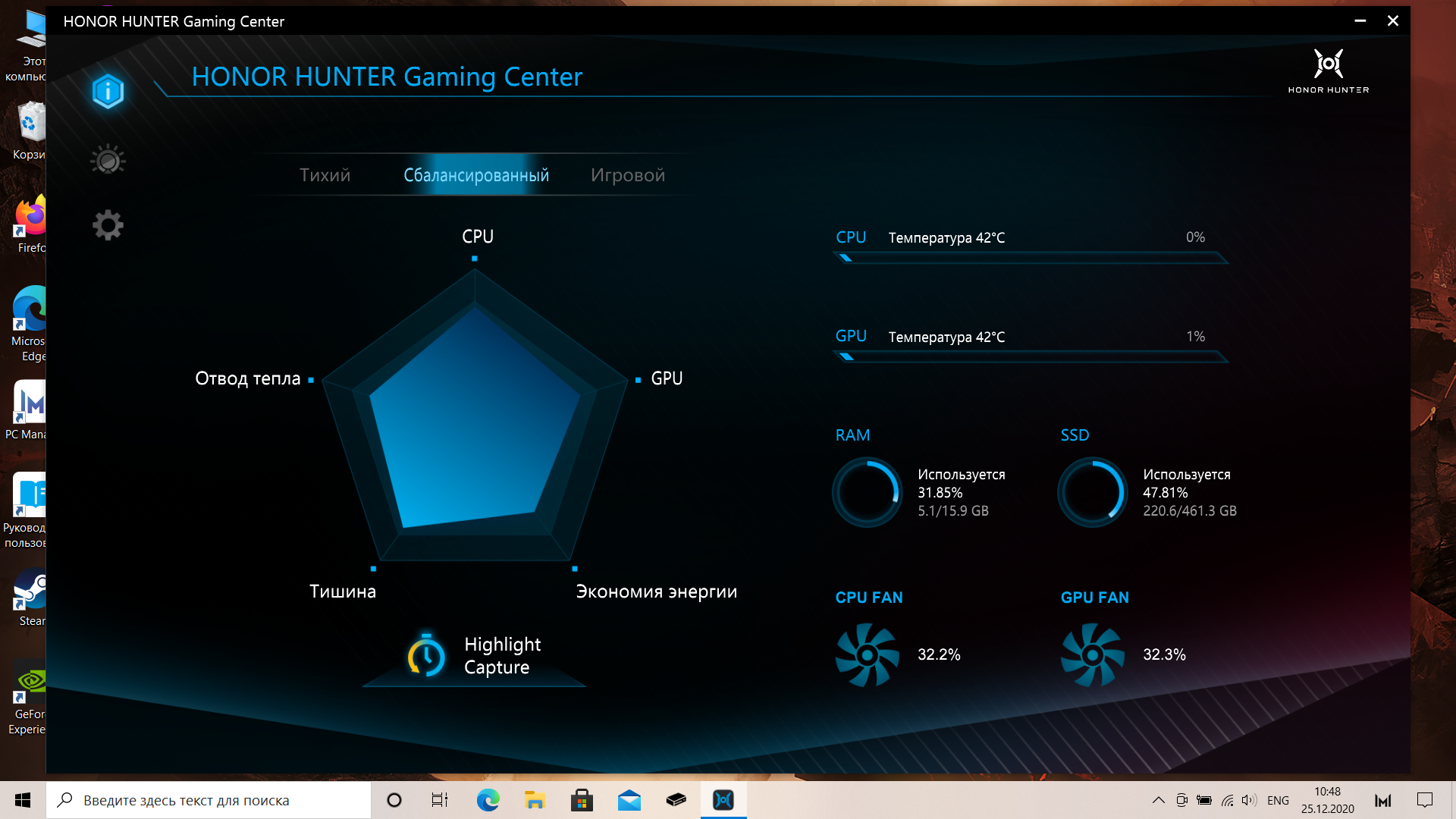
Task: Click the Отвод тепла radar label
Action: pos(248,378)
